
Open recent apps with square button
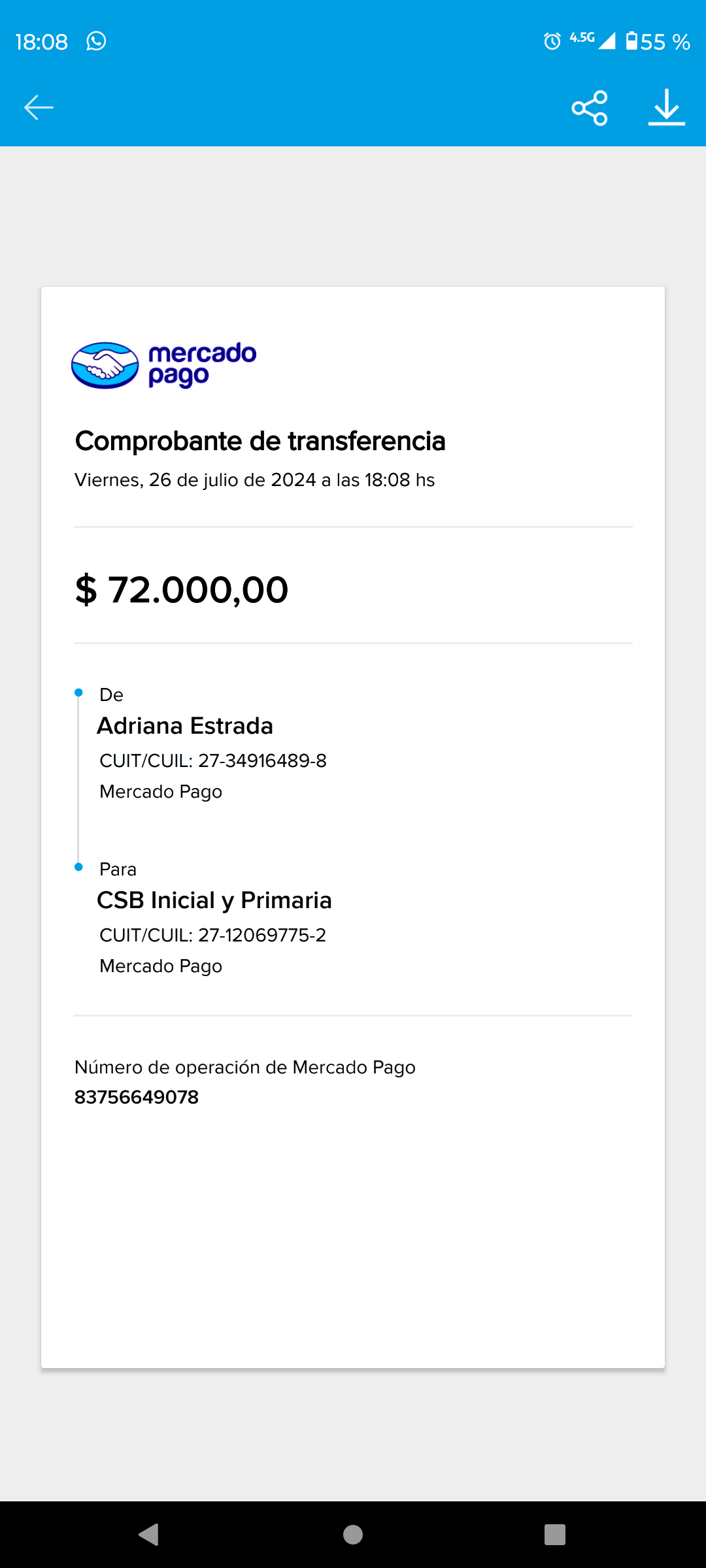(554, 1534)
